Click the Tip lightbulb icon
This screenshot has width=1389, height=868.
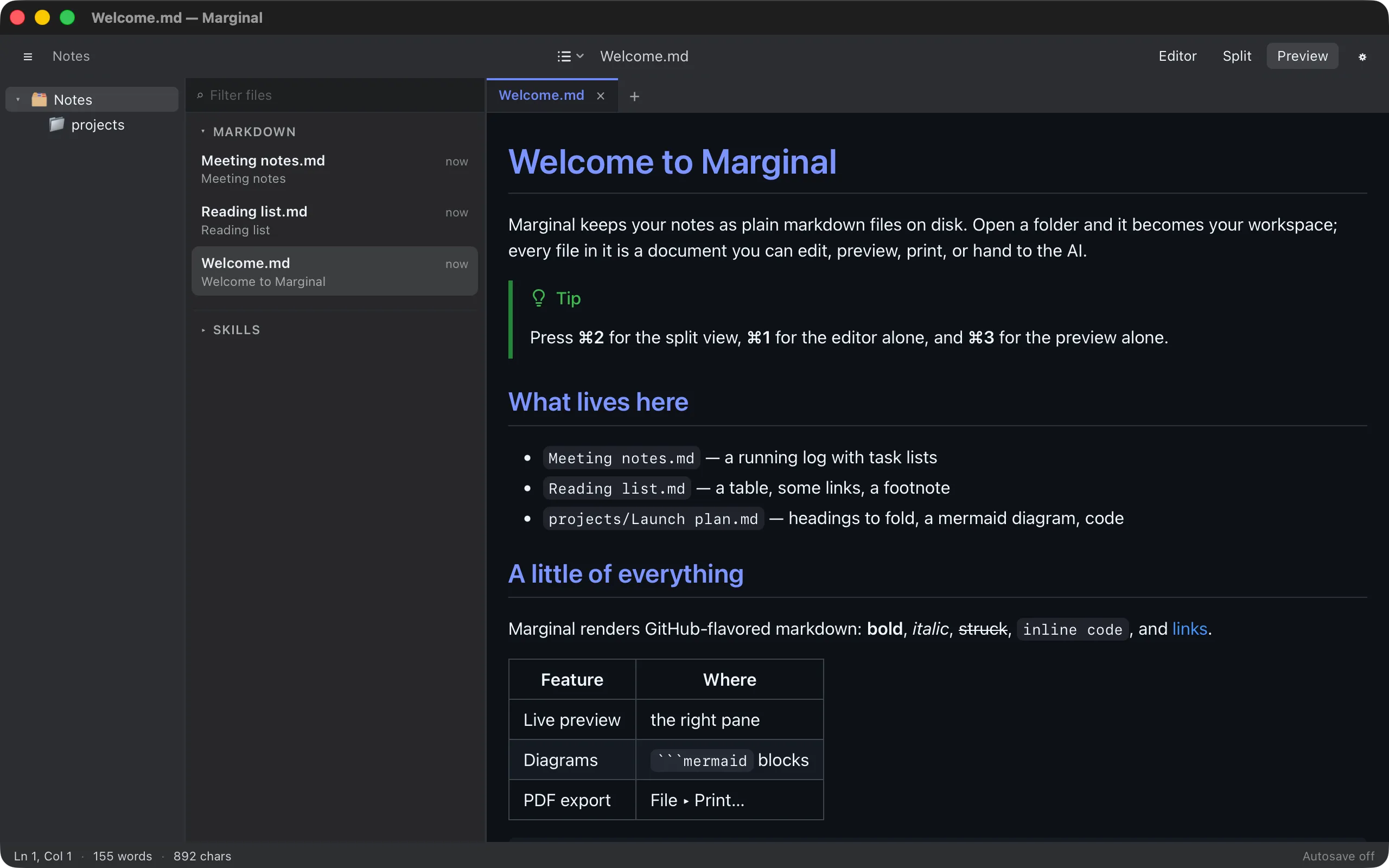pyautogui.click(x=538, y=298)
